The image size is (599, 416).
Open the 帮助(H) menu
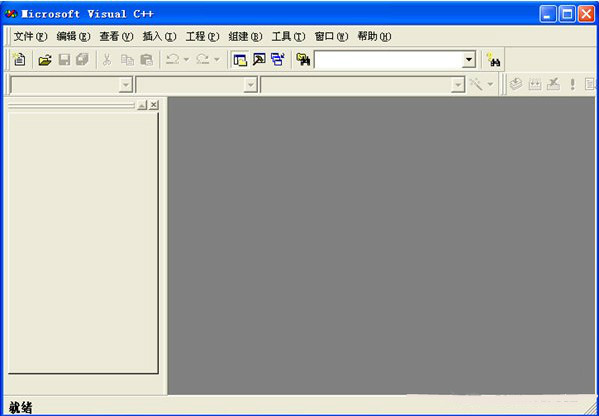[374, 37]
